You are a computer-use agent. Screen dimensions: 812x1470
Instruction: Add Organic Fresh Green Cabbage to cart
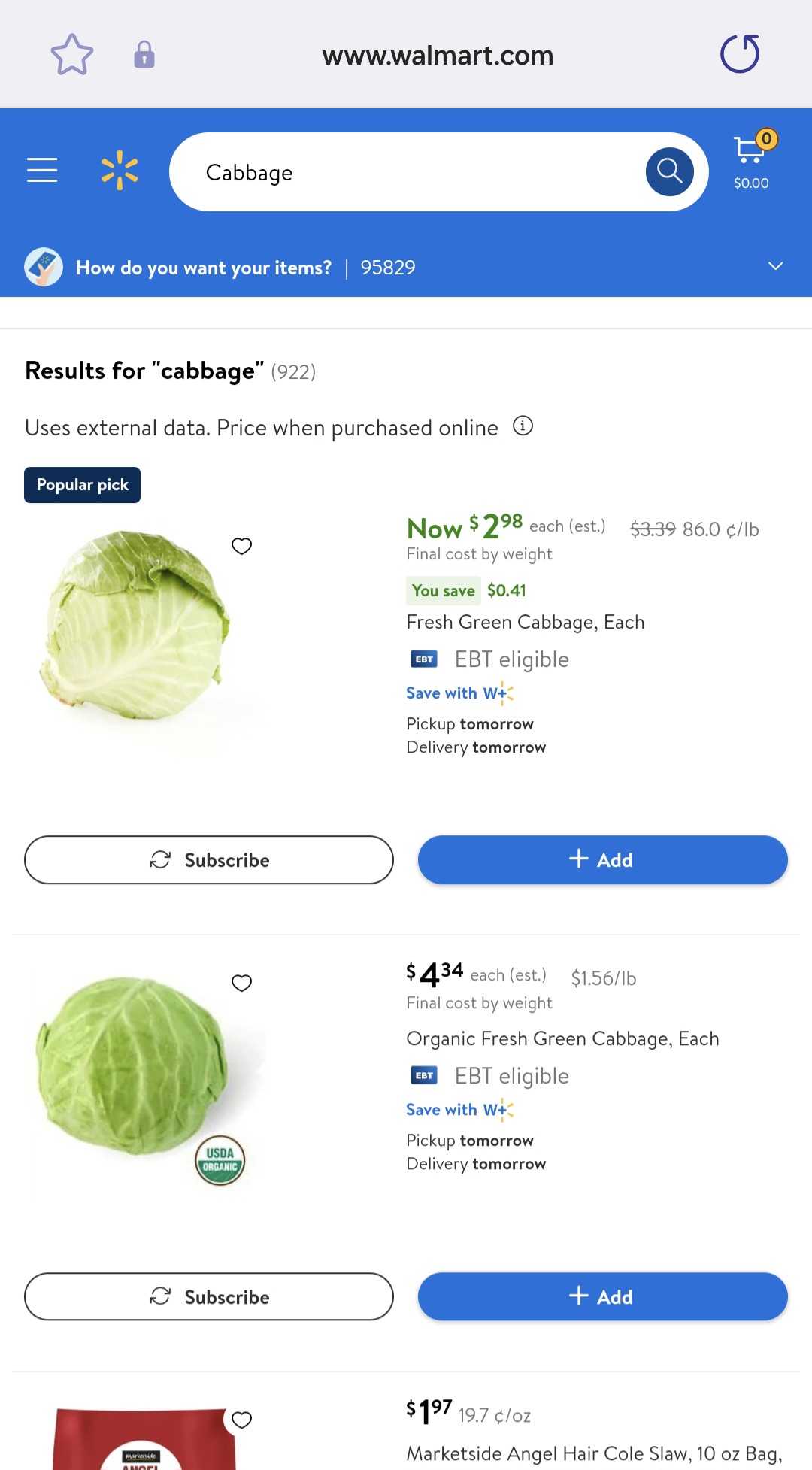coord(602,1296)
